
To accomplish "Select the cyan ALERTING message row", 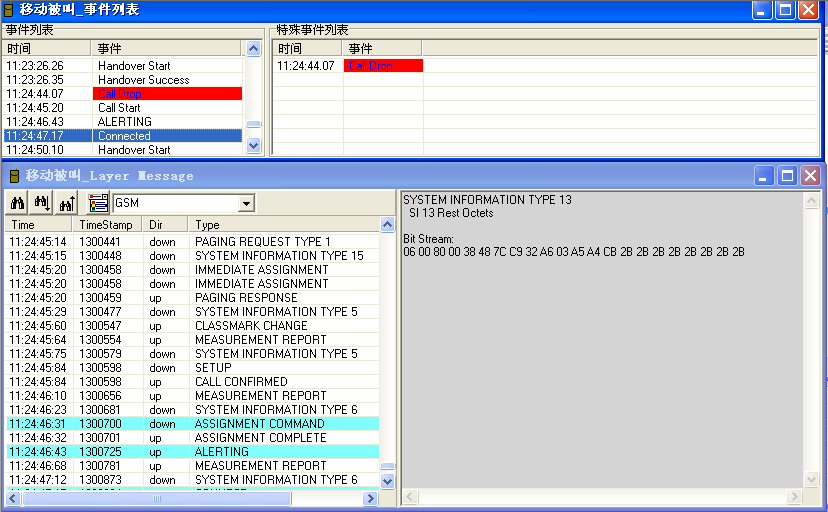I will coord(193,452).
